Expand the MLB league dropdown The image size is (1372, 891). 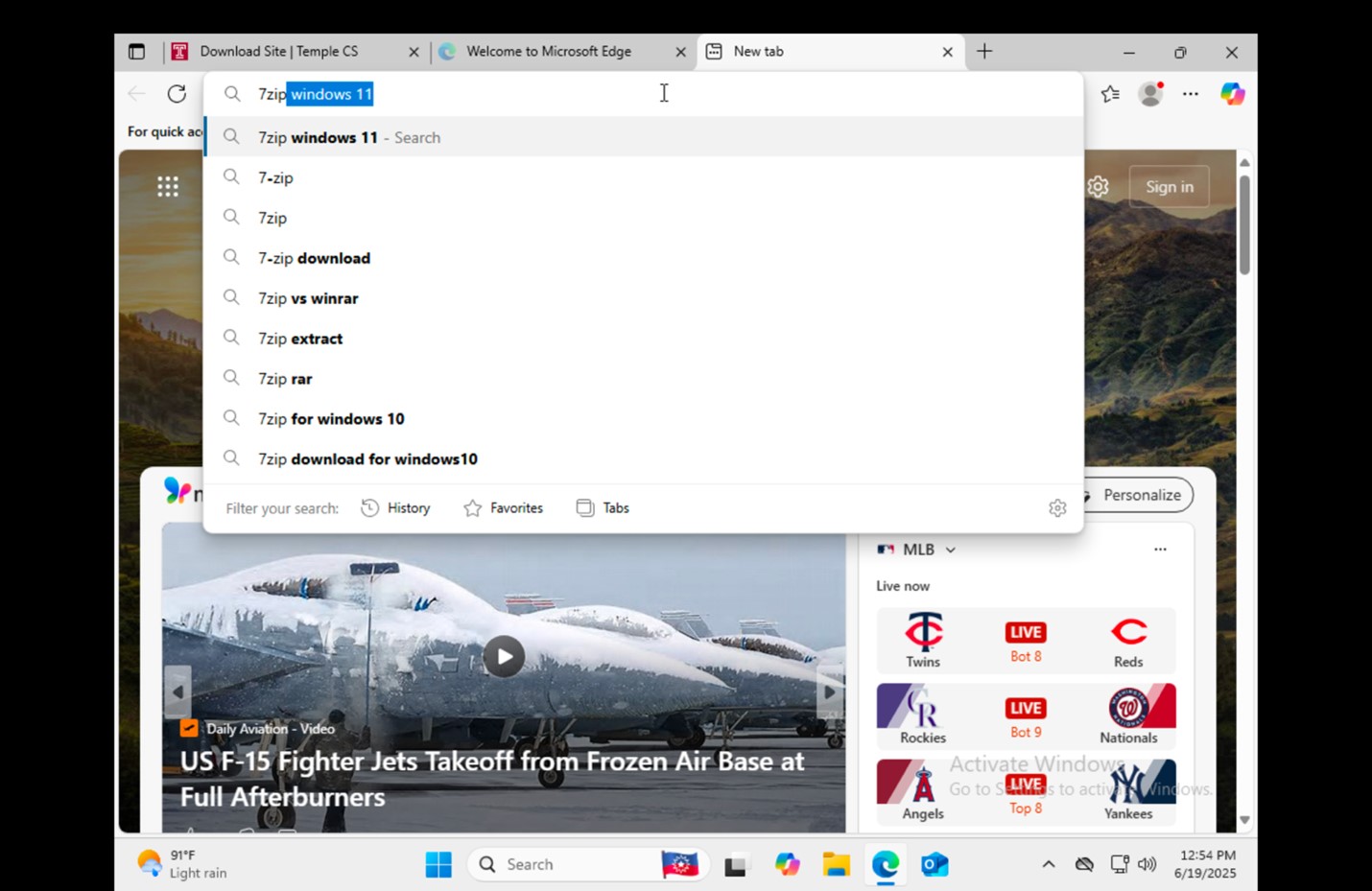click(x=951, y=550)
